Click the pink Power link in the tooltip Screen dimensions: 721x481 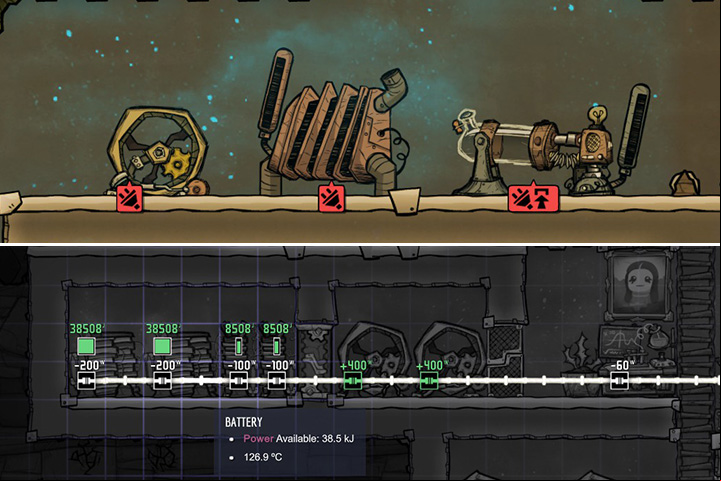258,438
